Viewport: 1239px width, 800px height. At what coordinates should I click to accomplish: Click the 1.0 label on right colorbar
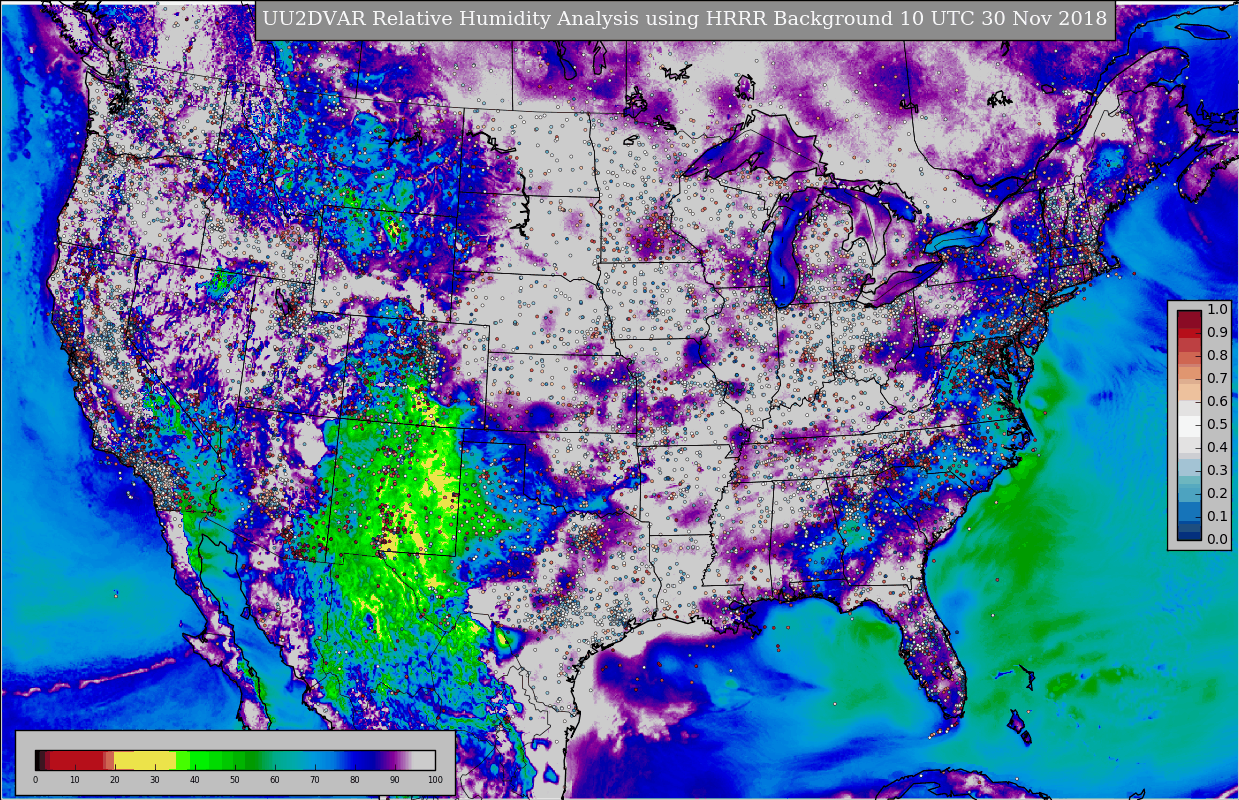pos(1217,309)
